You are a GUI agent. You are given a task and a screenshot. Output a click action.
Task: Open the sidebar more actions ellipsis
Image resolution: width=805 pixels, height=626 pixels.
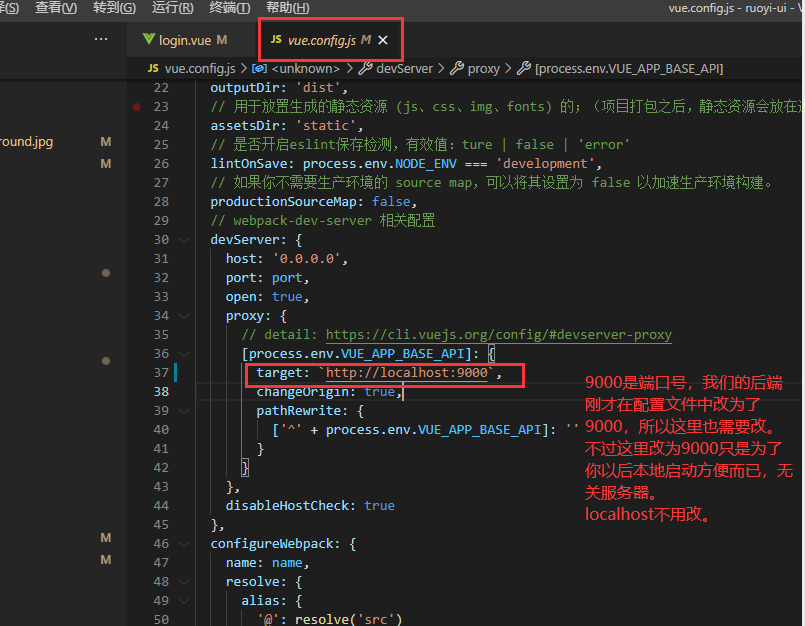pos(101,39)
